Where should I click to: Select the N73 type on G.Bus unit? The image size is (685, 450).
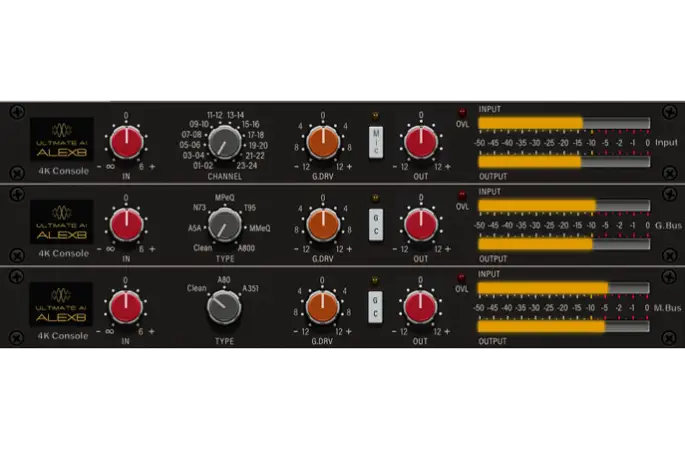click(198, 207)
